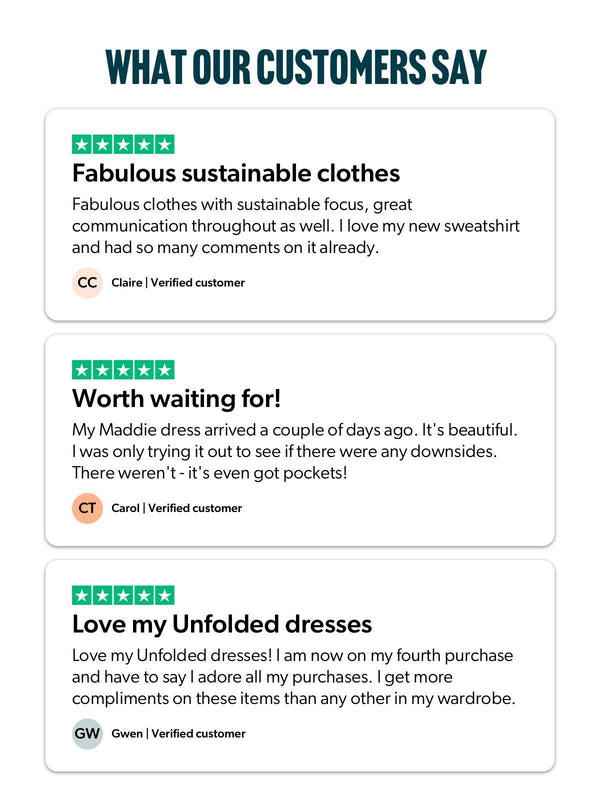Click the star rating above Worth waiting for

click(123, 370)
